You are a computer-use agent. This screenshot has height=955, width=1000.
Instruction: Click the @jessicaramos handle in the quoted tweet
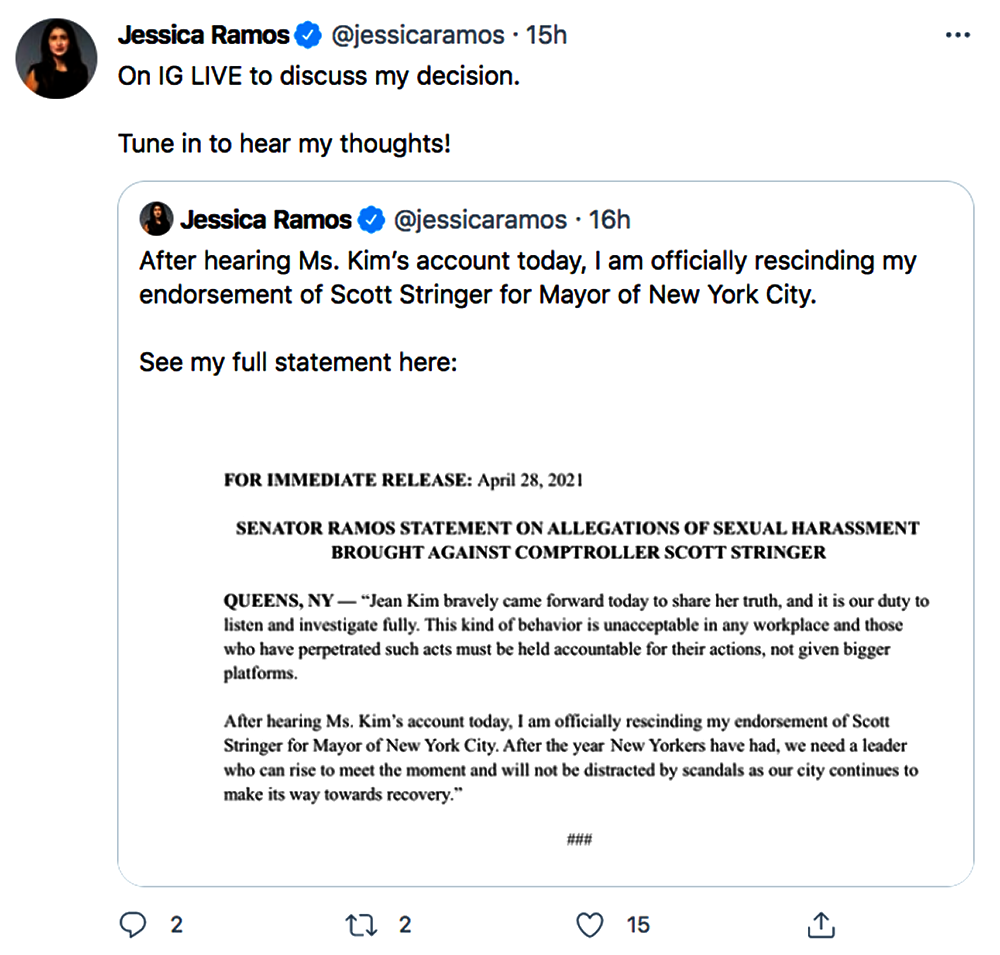click(x=480, y=219)
